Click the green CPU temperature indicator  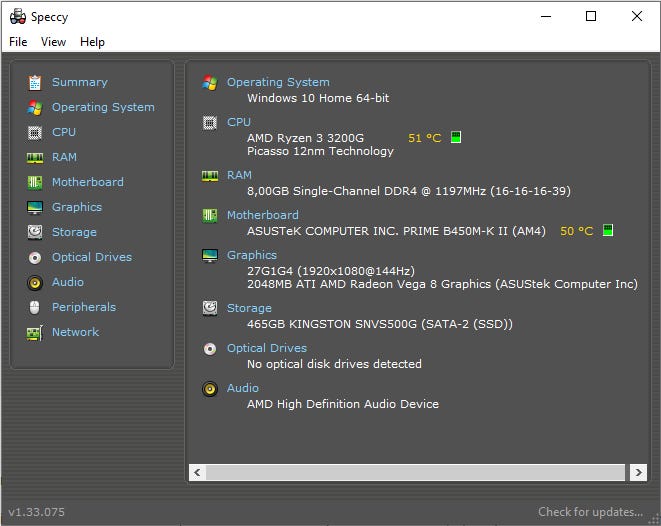point(456,137)
